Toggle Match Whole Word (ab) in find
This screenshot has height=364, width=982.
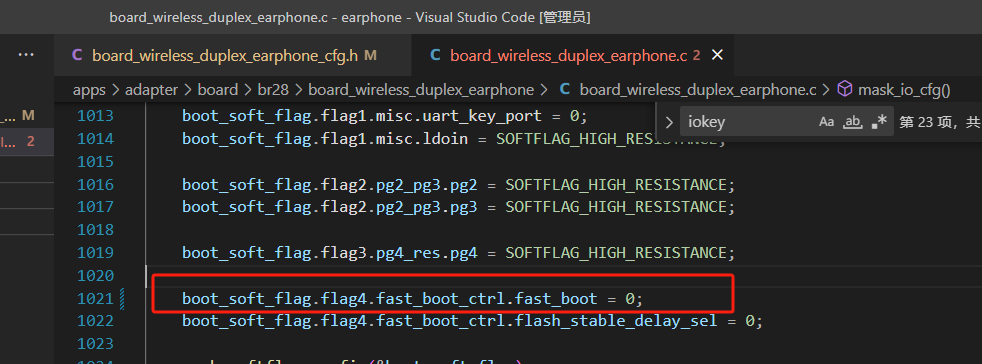(x=852, y=122)
